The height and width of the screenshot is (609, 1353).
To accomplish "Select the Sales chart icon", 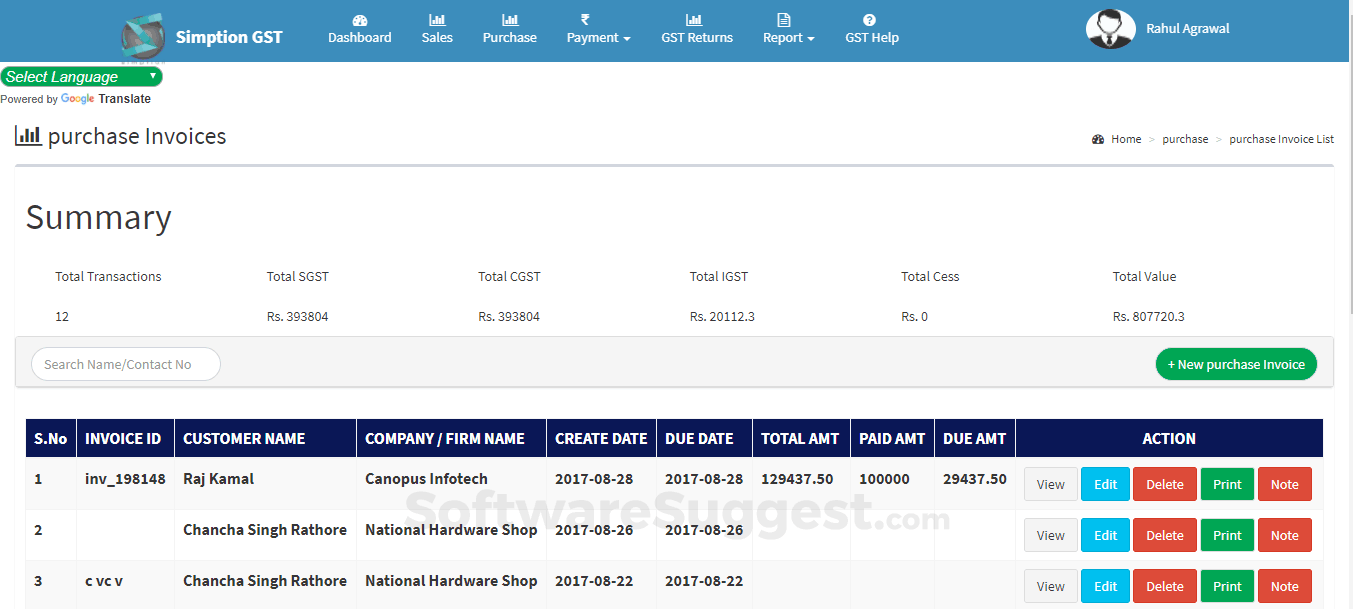I will point(436,19).
